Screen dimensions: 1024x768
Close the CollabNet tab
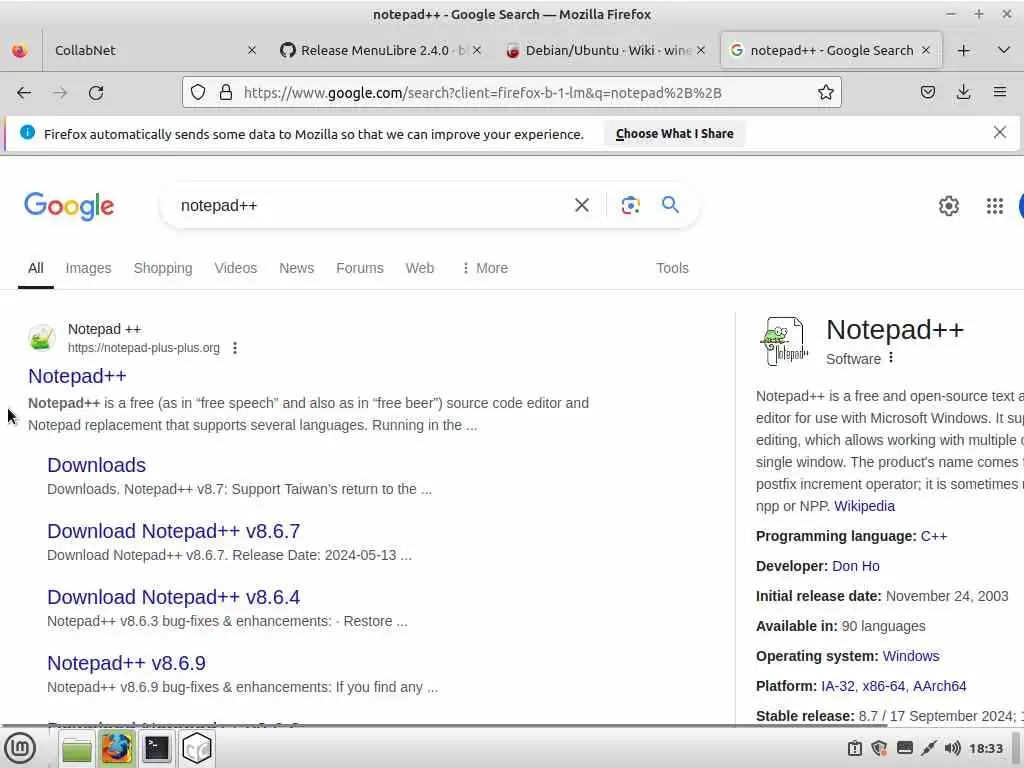[x=251, y=50]
